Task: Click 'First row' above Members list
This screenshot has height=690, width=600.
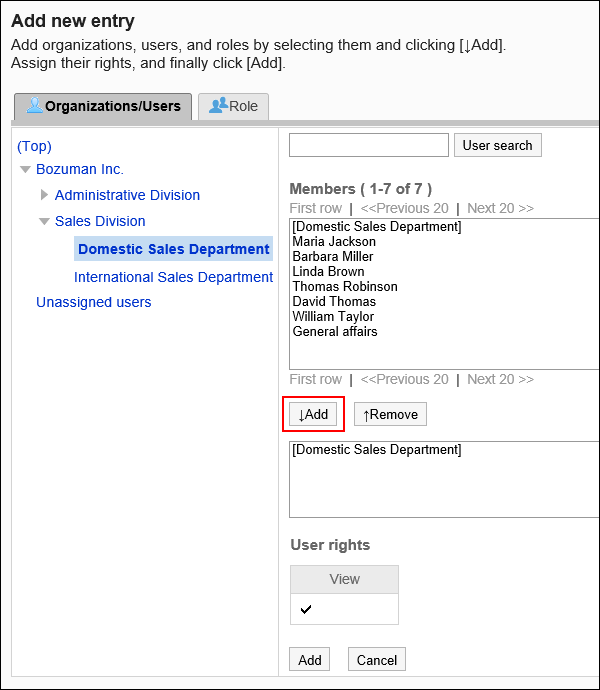Action: pyautogui.click(x=316, y=208)
